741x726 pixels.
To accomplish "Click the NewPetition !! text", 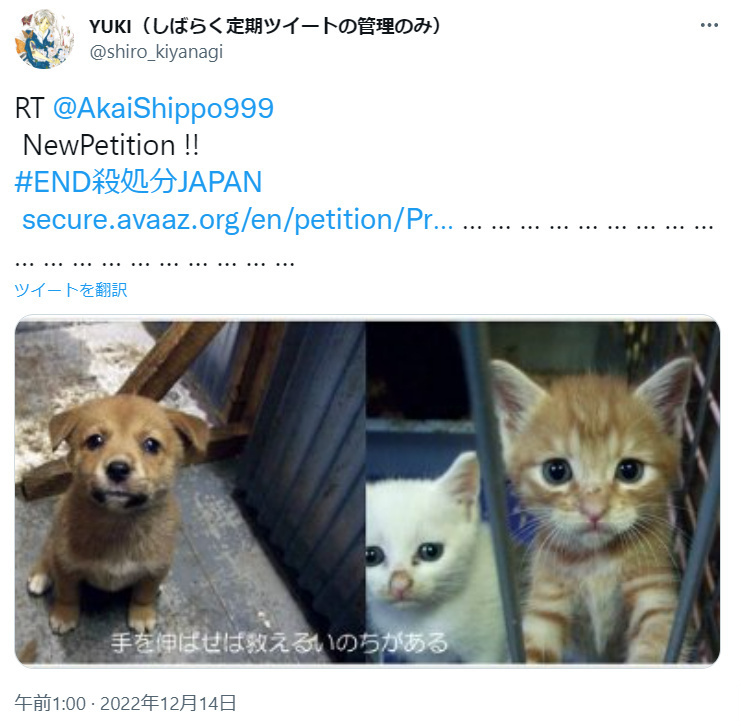I will pyautogui.click(x=111, y=145).
